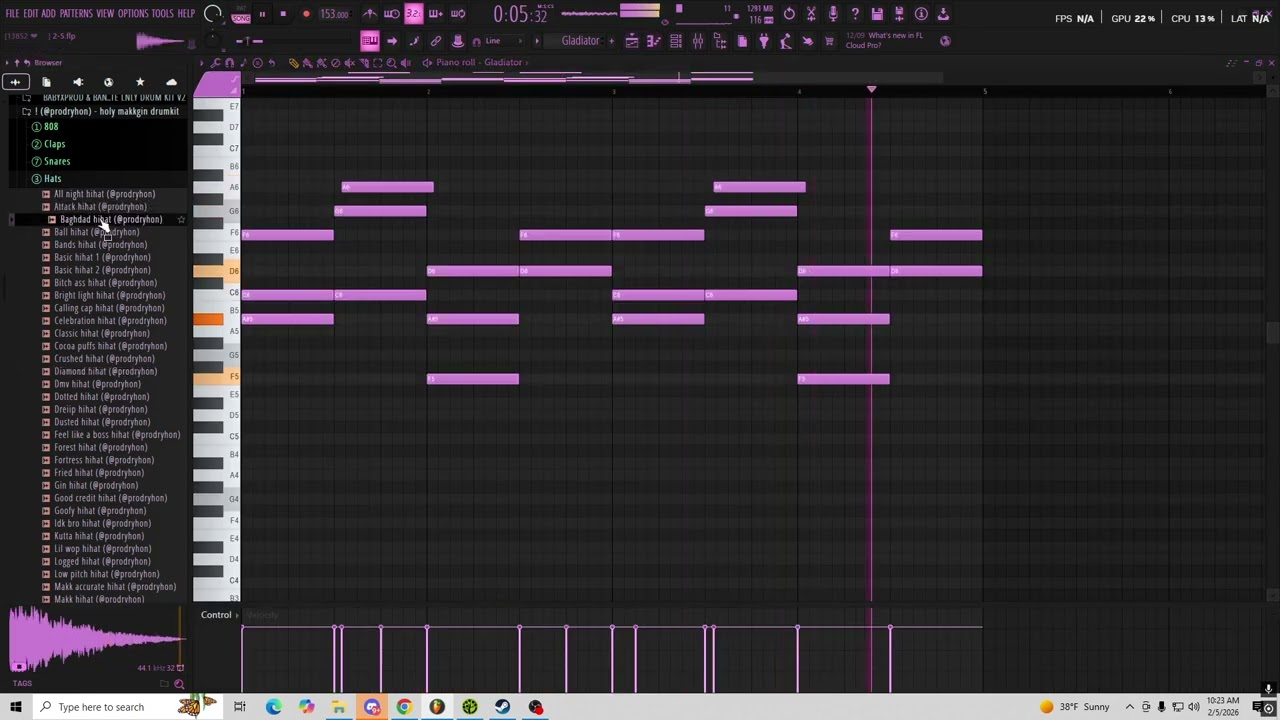
Task: Click the download arrow icon in top toolbar
Action: (x=943, y=14)
